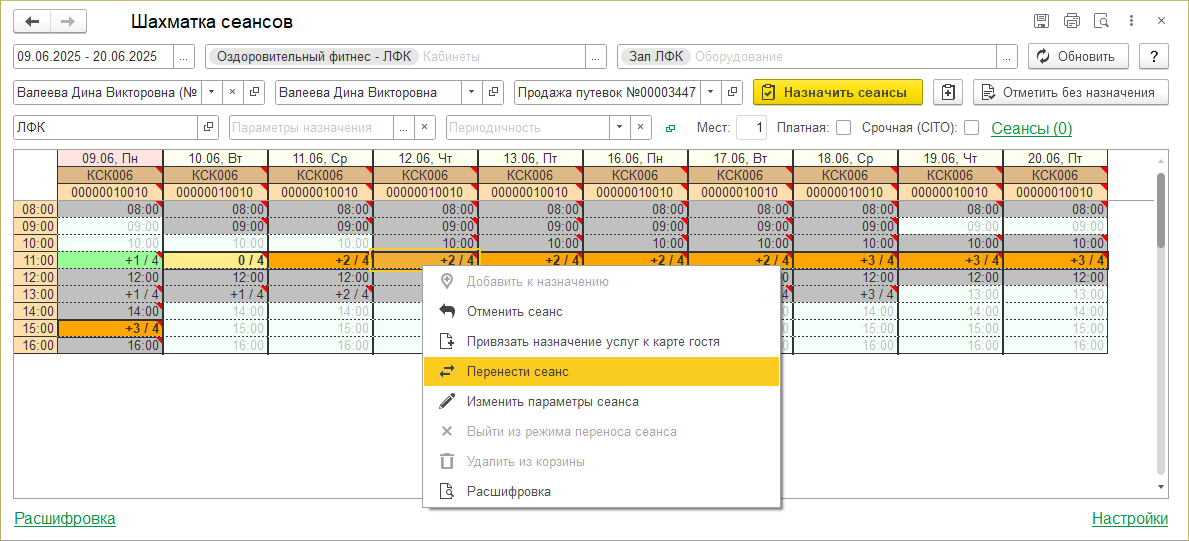1189x541 pixels.
Task: Choose Отменить сеанс in context menu
Action: tap(514, 312)
